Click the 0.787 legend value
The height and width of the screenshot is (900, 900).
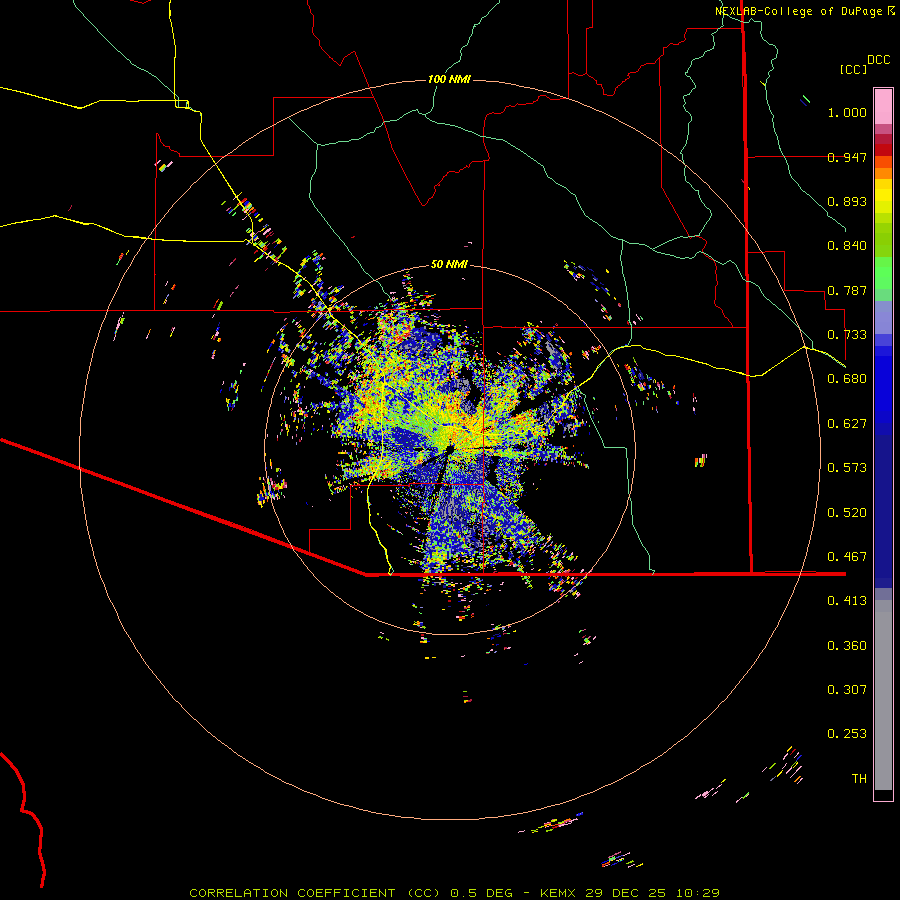click(847, 290)
